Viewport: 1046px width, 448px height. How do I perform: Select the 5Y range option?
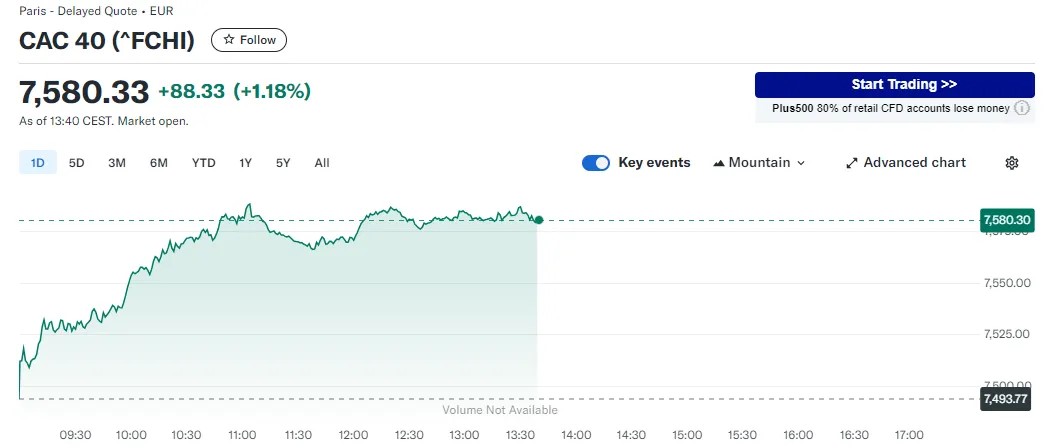click(284, 163)
